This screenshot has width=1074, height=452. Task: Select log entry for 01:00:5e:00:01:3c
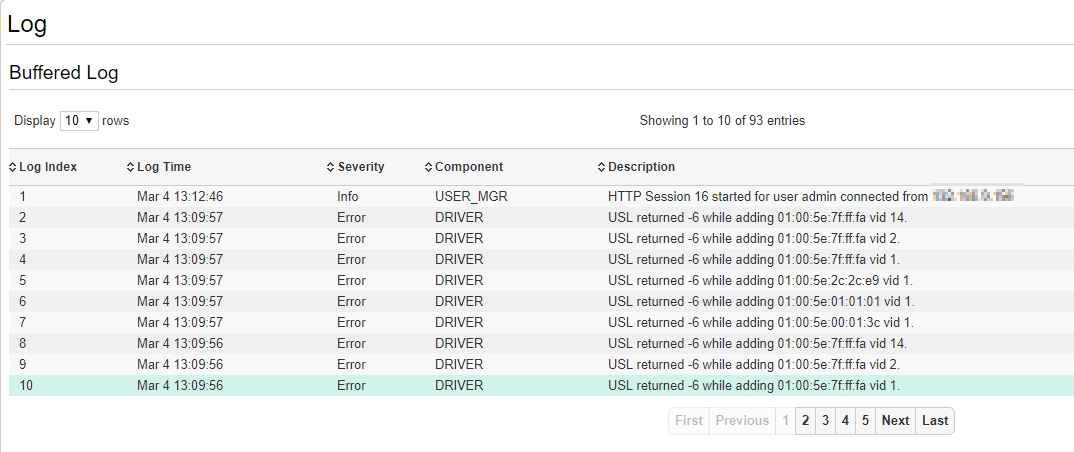[760, 323]
